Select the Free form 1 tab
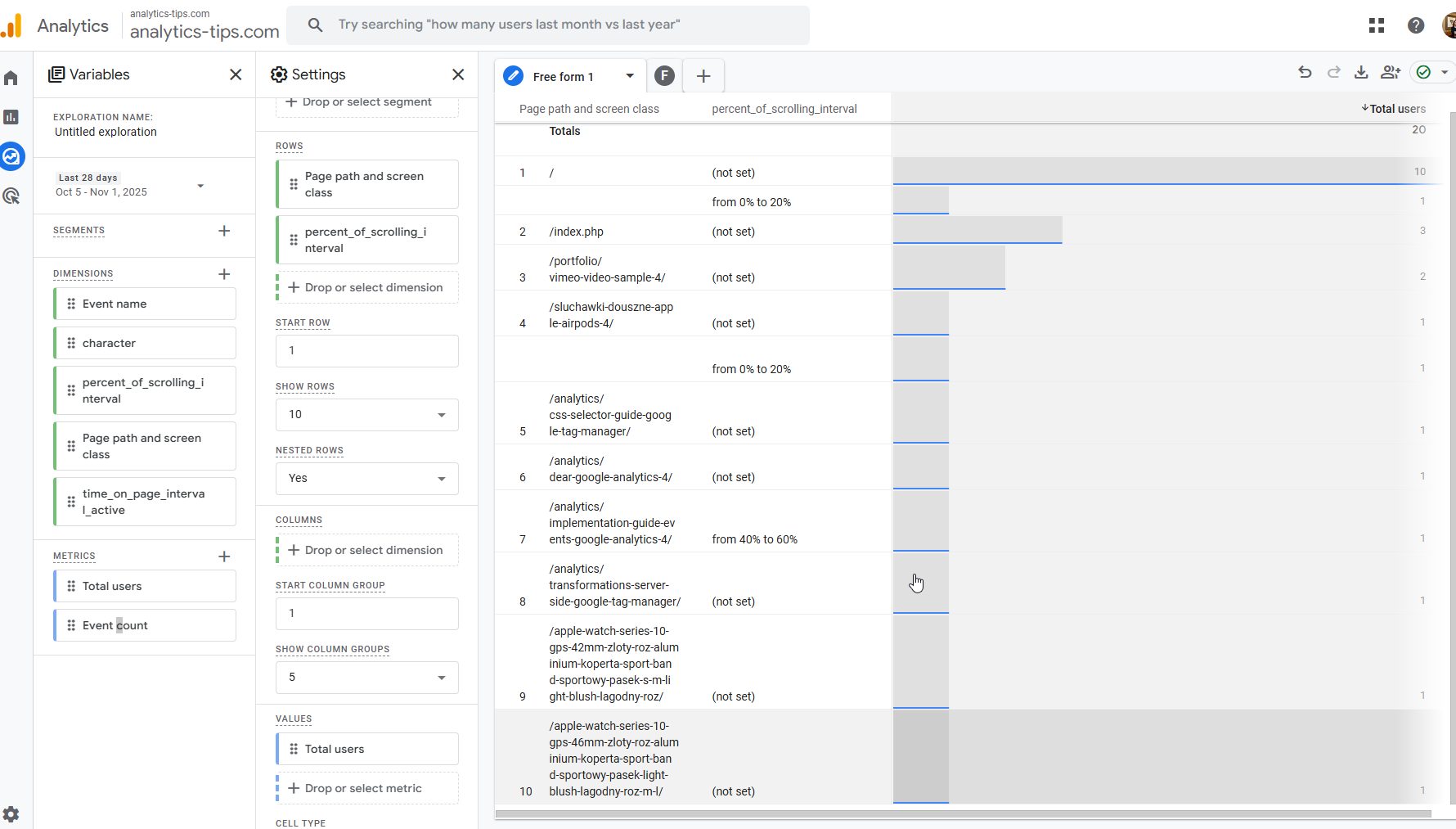Image resolution: width=1456 pixels, height=829 pixels. [x=563, y=77]
